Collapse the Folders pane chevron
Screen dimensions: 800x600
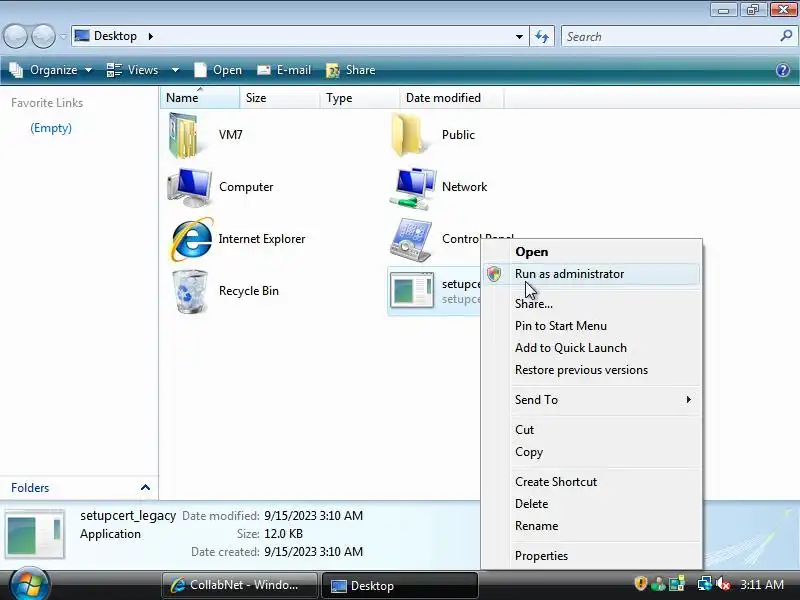click(x=145, y=488)
